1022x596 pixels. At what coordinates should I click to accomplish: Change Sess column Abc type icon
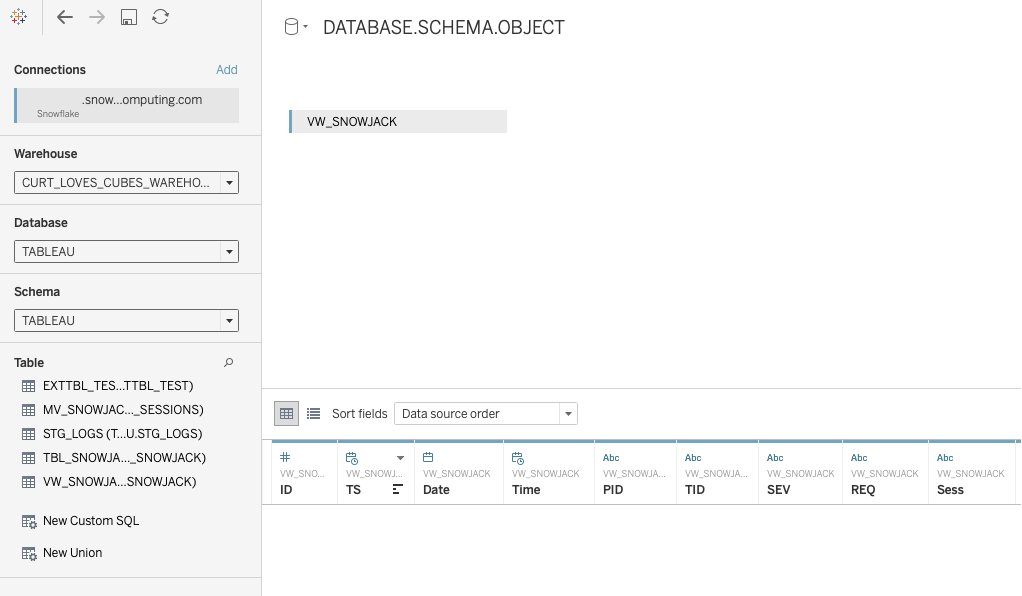point(945,458)
